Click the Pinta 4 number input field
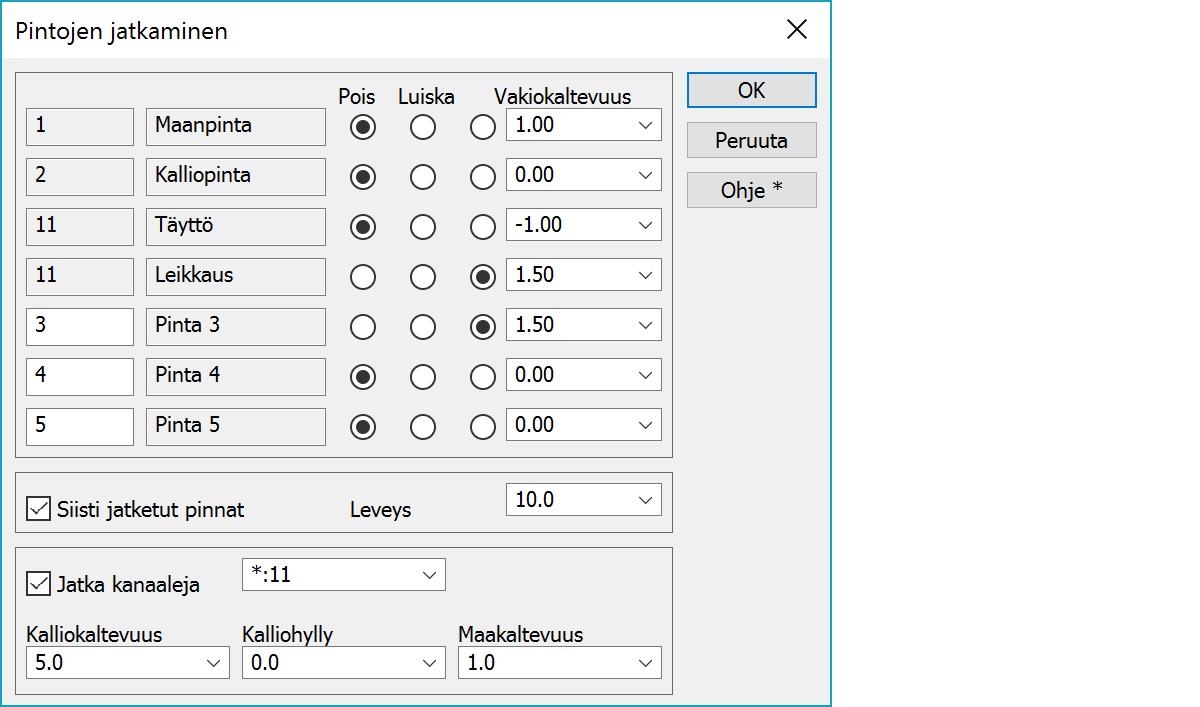 pyautogui.click(x=80, y=376)
